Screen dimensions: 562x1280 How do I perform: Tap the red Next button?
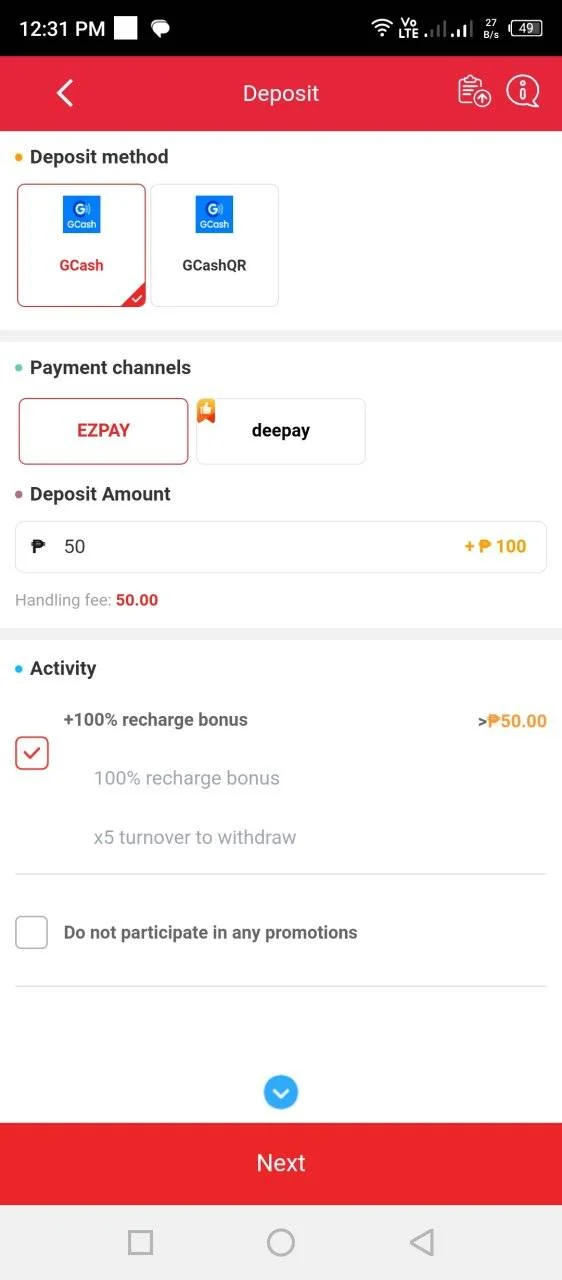[281, 1163]
